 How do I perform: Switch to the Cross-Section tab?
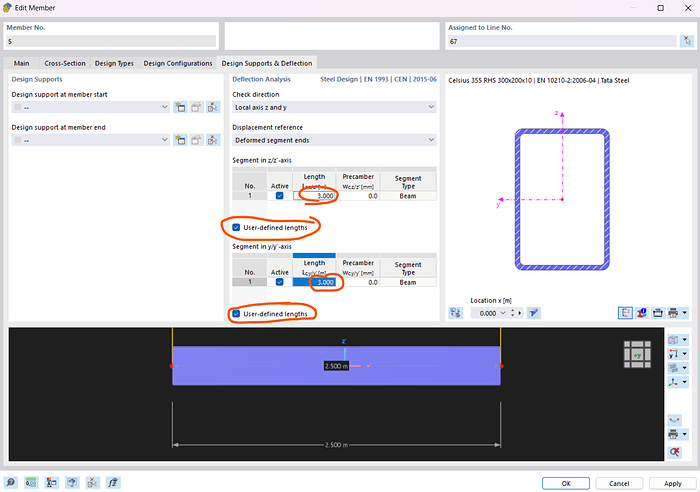(x=65, y=63)
